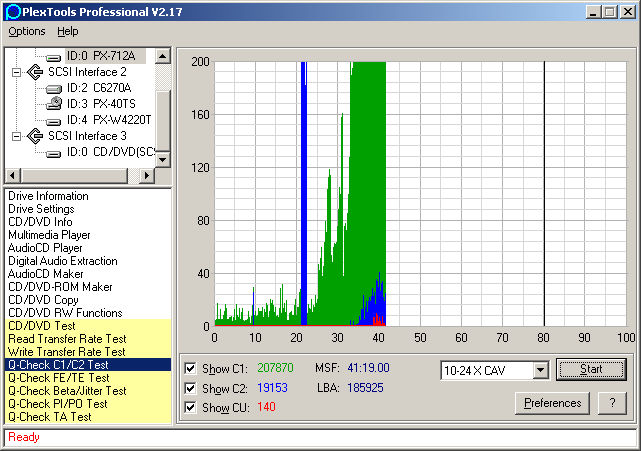Click the SCSI Interface 3 adapter icon
The width and height of the screenshot is (641, 451).
(x=35, y=136)
